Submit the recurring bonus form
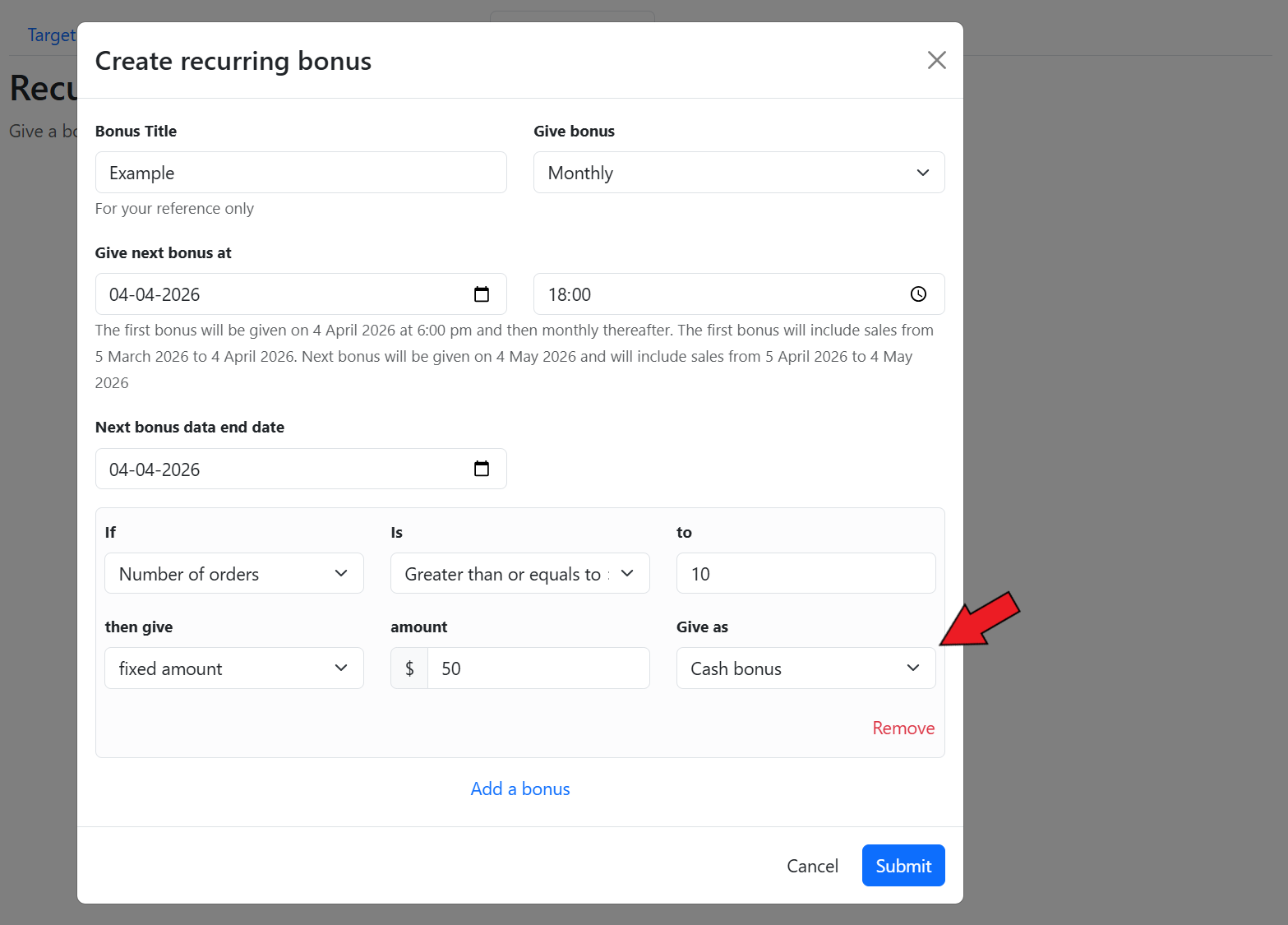 (x=903, y=866)
